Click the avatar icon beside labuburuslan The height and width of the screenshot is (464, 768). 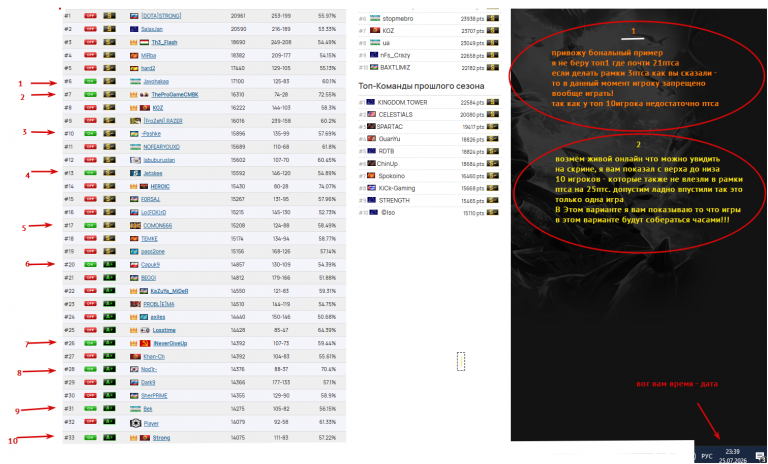pos(135,160)
